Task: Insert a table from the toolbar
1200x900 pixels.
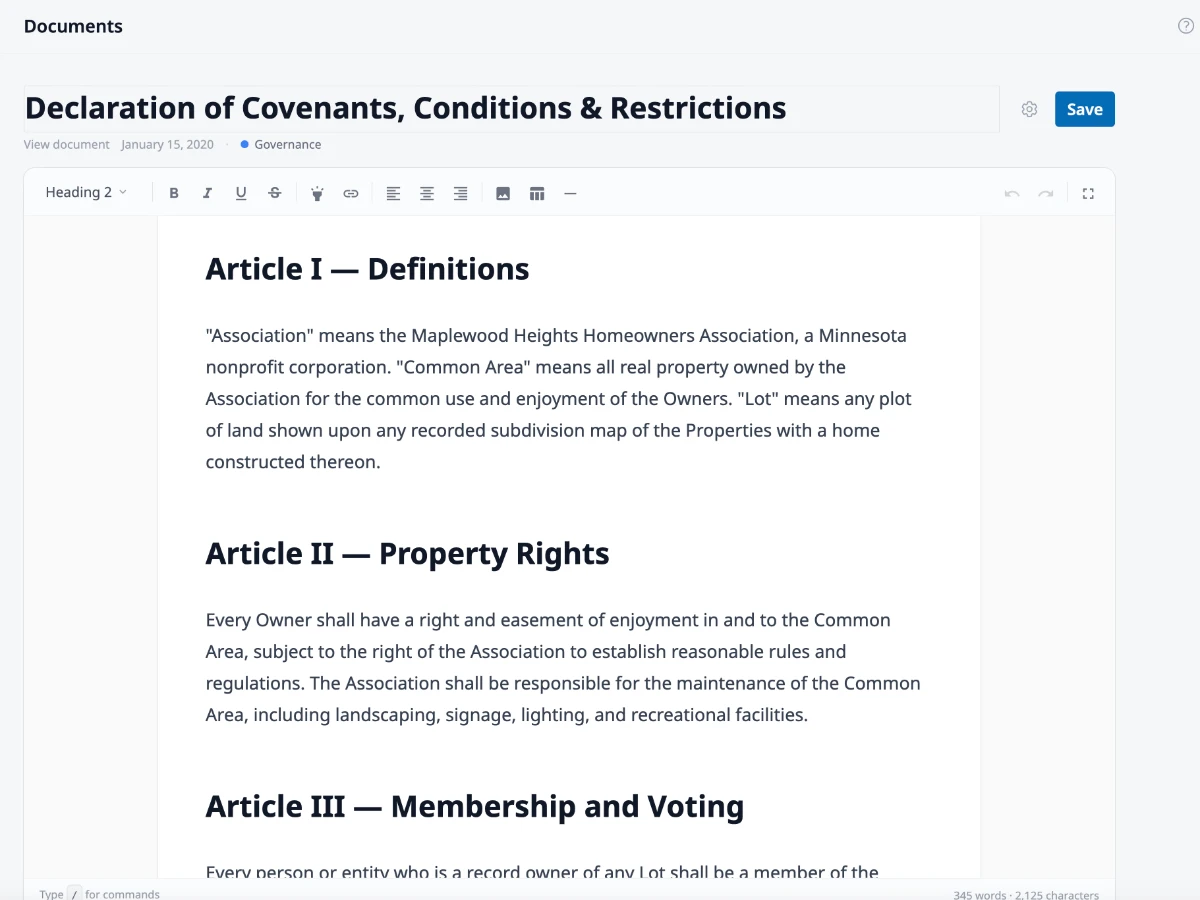Action: pyautogui.click(x=537, y=193)
